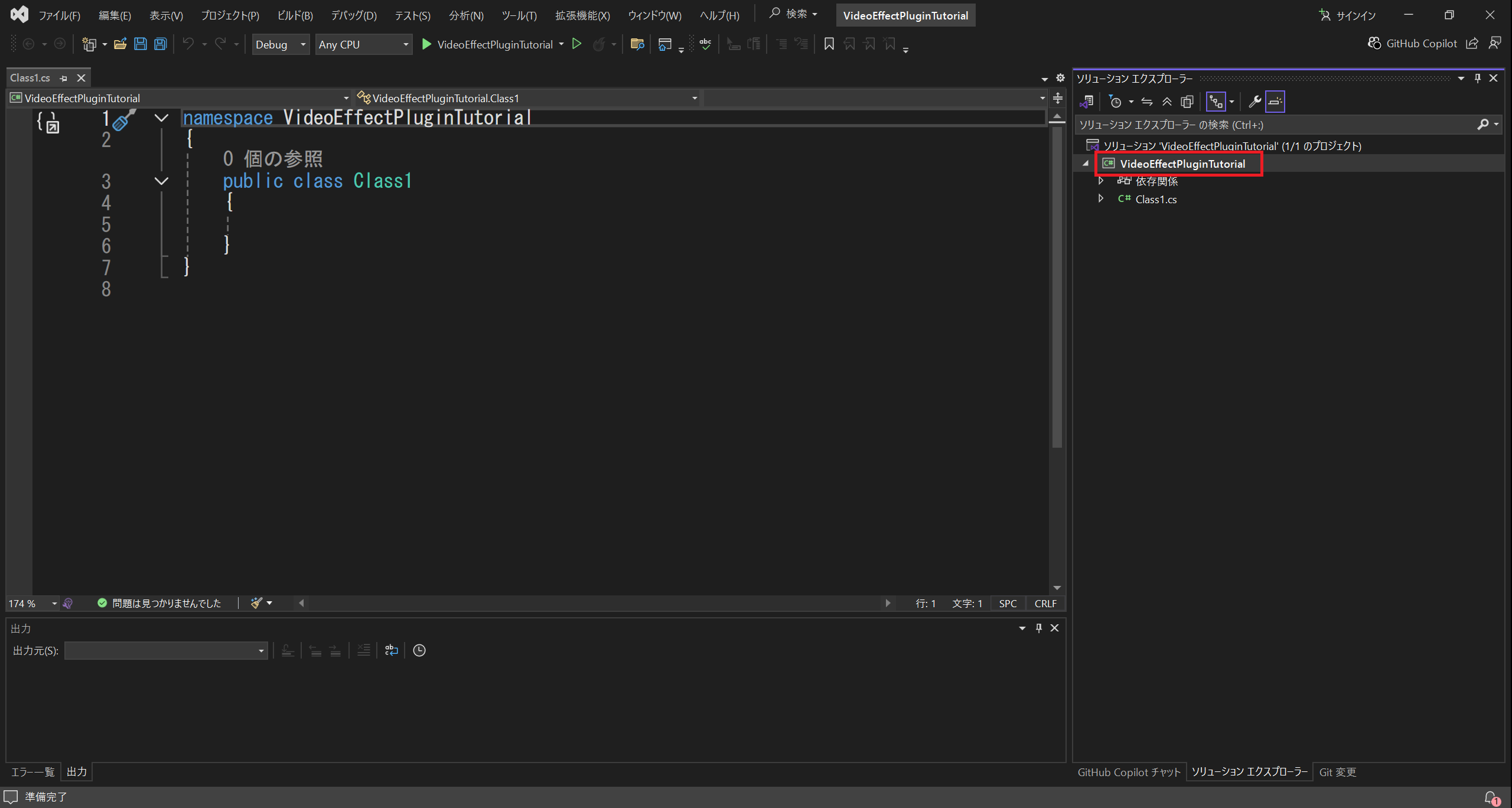Screen dimensions: 1512x808
Task: Open Solution Explorer properties wrench icon
Action: [1254, 102]
